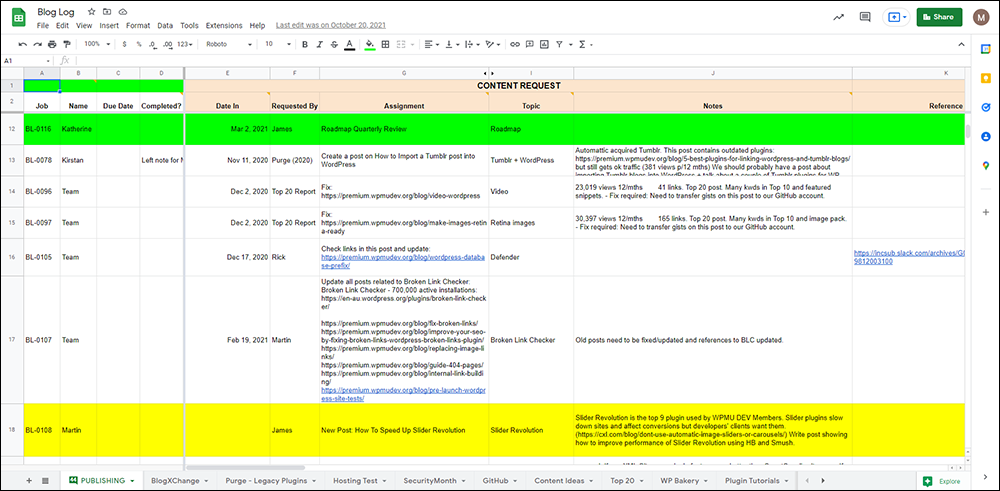The width and height of the screenshot is (1000, 491).
Task: Open the borders menu
Action: pyautogui.click(x=385, y=45)
